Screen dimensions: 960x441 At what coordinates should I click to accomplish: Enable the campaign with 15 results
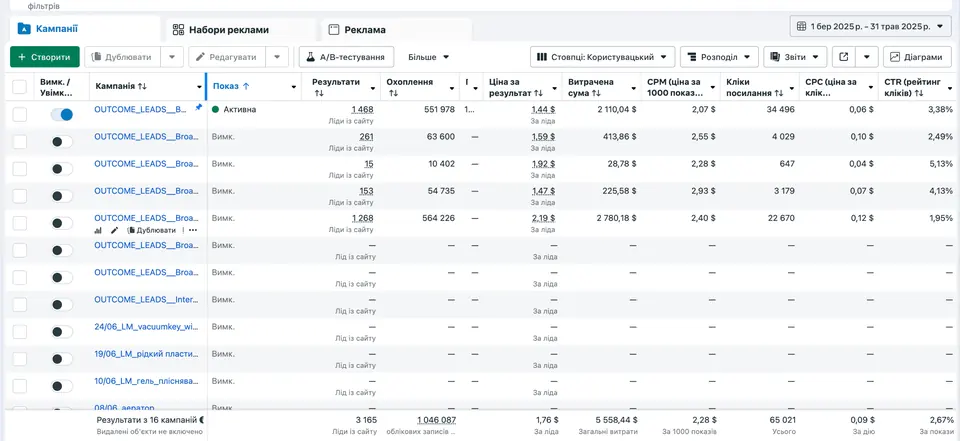62,169
